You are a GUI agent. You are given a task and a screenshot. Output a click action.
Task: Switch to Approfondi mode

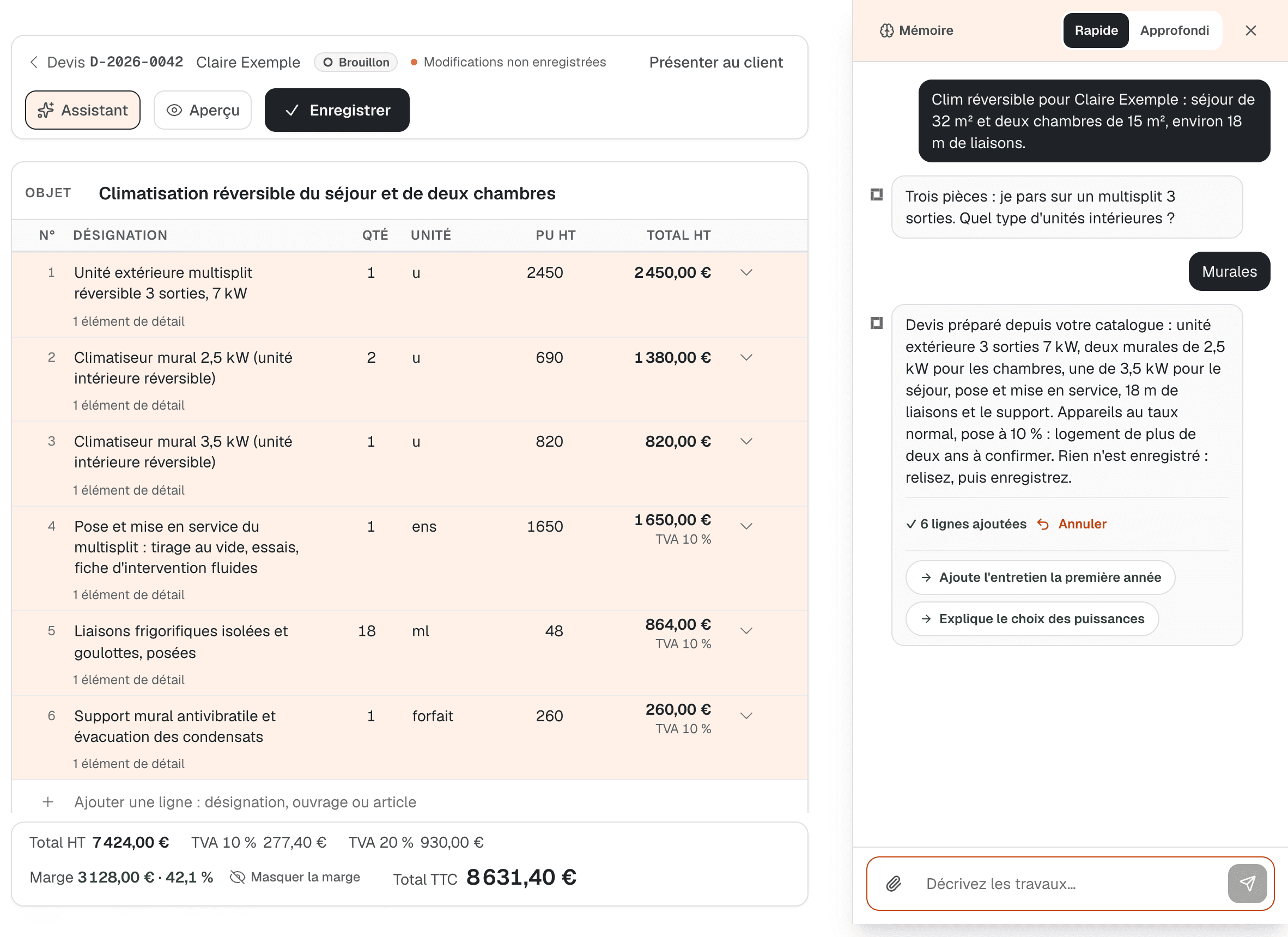pos(1175,31)
